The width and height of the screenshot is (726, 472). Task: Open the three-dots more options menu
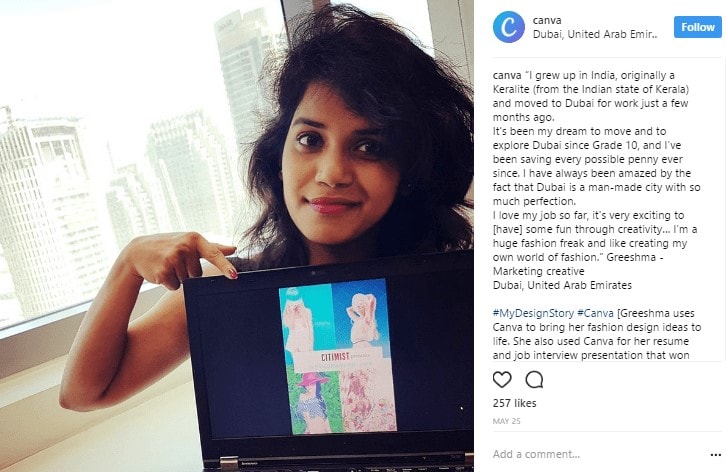(x=715, y=455)
